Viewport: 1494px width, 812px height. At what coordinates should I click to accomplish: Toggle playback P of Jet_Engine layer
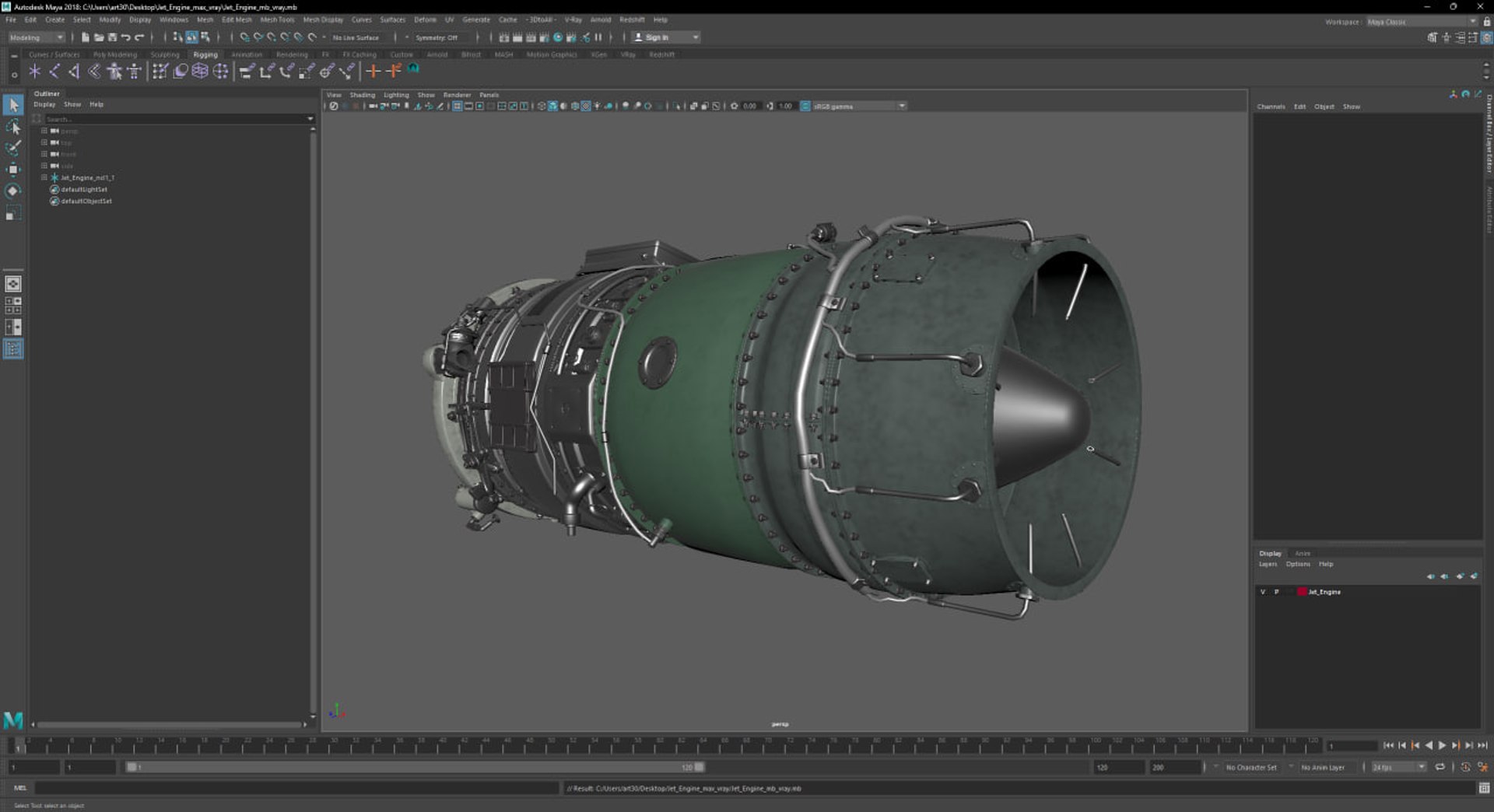point(1276,592)
